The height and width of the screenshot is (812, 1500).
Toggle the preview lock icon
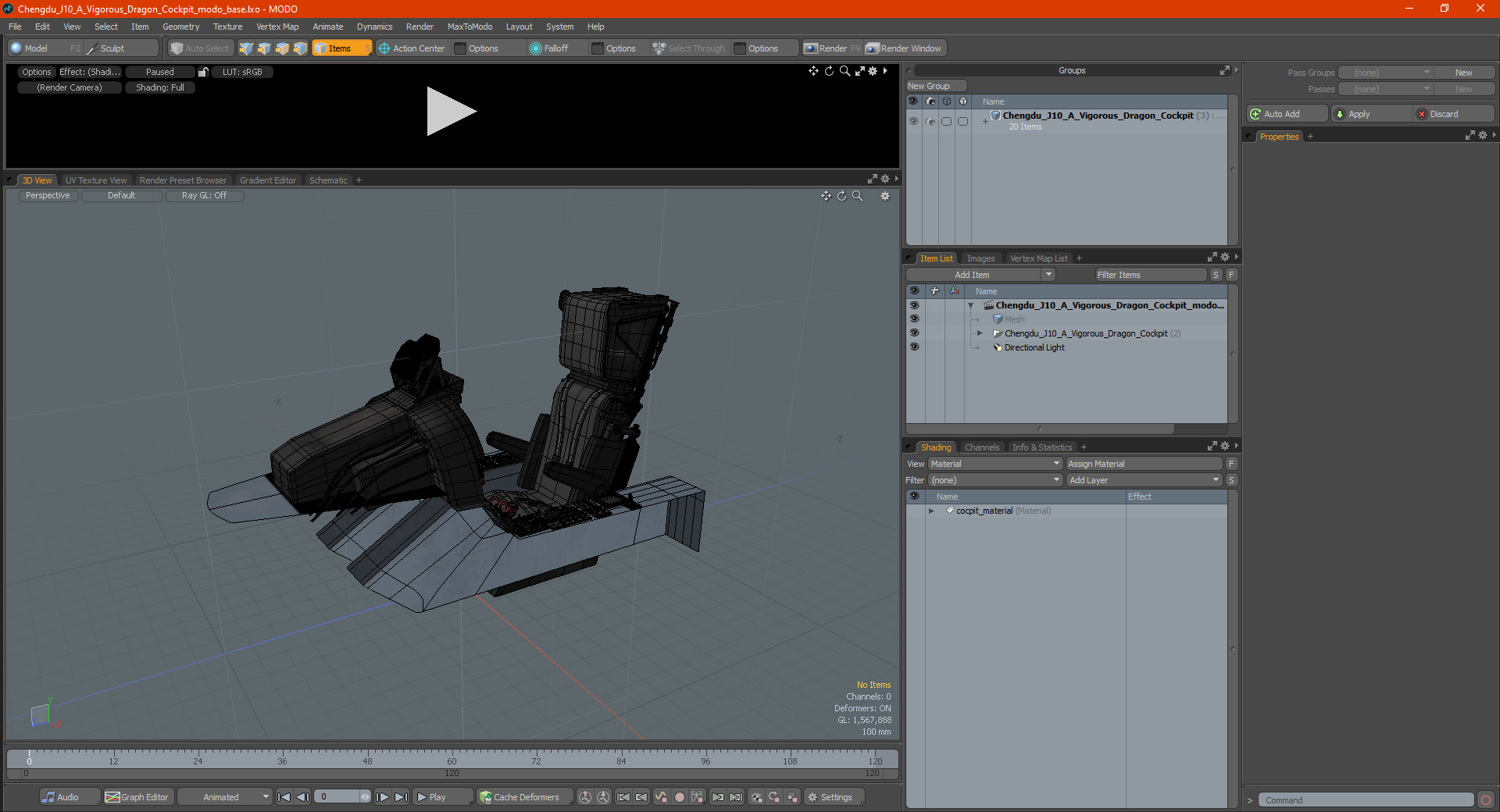203,72
